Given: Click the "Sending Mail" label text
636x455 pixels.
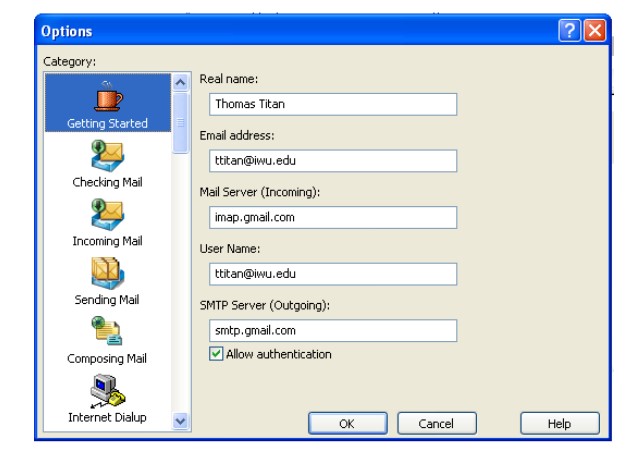Looking at the screenshot, I should coord(107,300).
